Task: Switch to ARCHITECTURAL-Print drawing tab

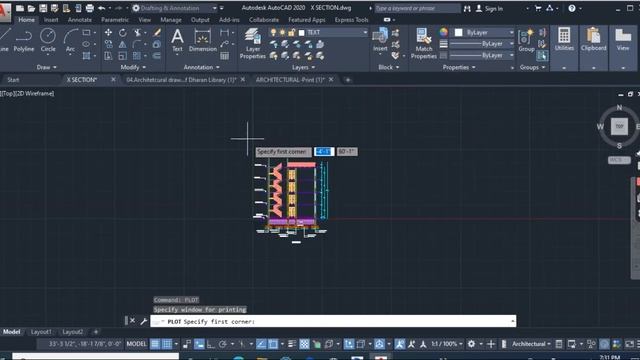Action: coord(290,80)
